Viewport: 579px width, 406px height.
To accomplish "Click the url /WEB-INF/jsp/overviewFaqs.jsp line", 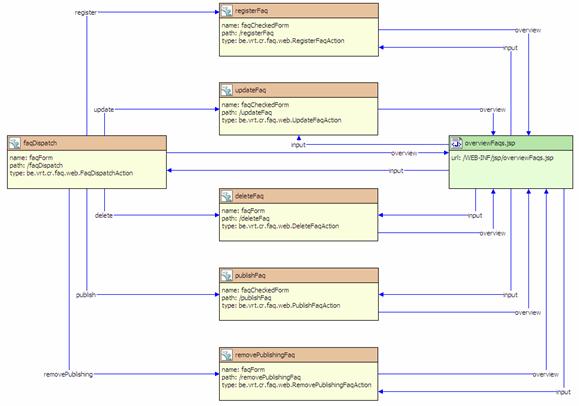I will point(502,158).
